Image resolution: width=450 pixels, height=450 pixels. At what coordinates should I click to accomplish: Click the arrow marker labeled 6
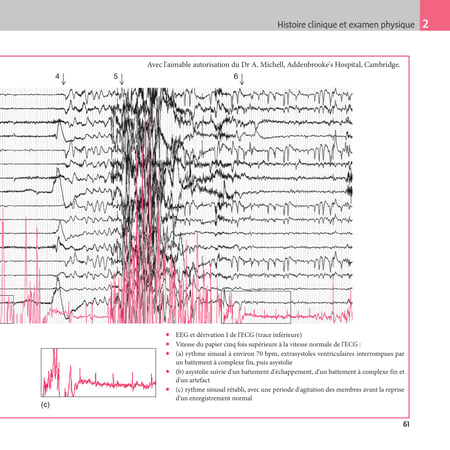[239, 78]
